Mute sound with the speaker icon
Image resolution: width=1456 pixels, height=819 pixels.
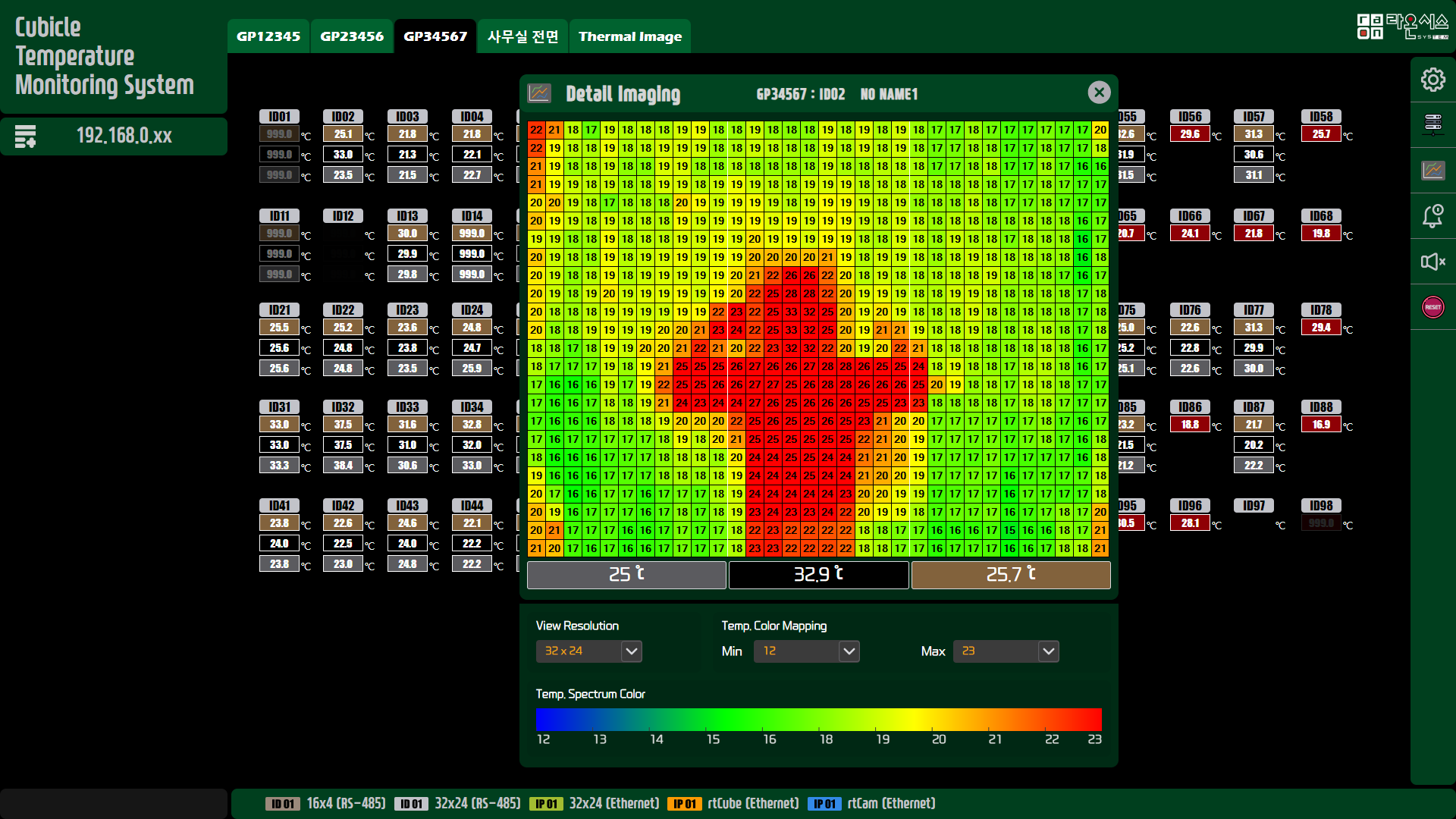(x=1432, y=262)
